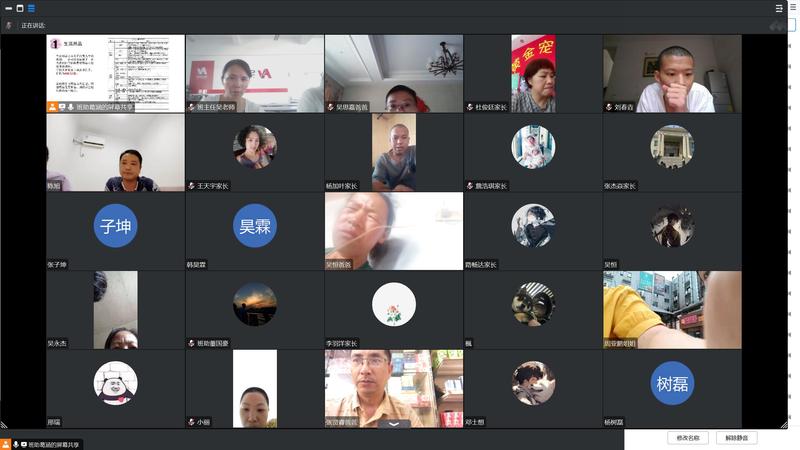Click microphone icon on screen share tile
The width and height of the screenshot is (800, 450).
click(x=70, y=106)
